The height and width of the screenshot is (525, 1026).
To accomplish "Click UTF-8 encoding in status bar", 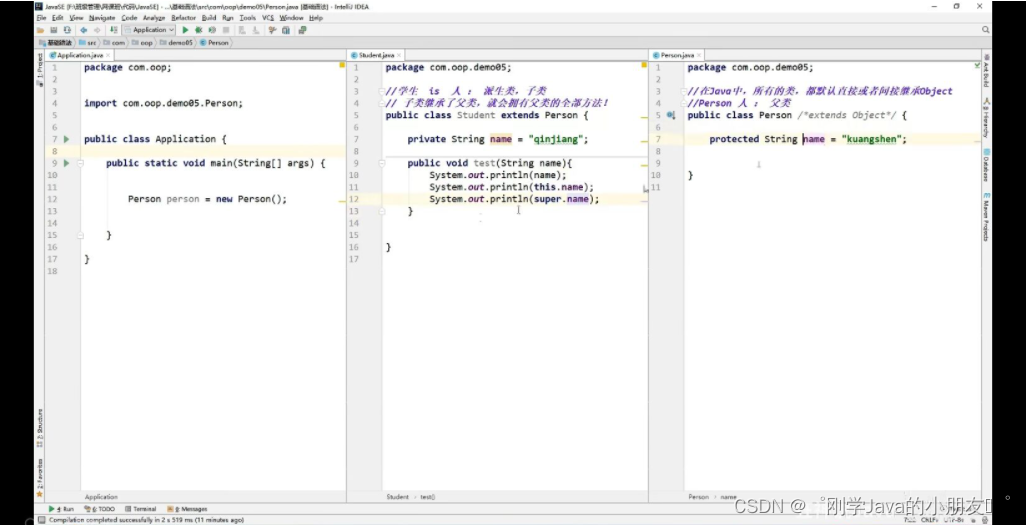I will [x=954, y=520].
